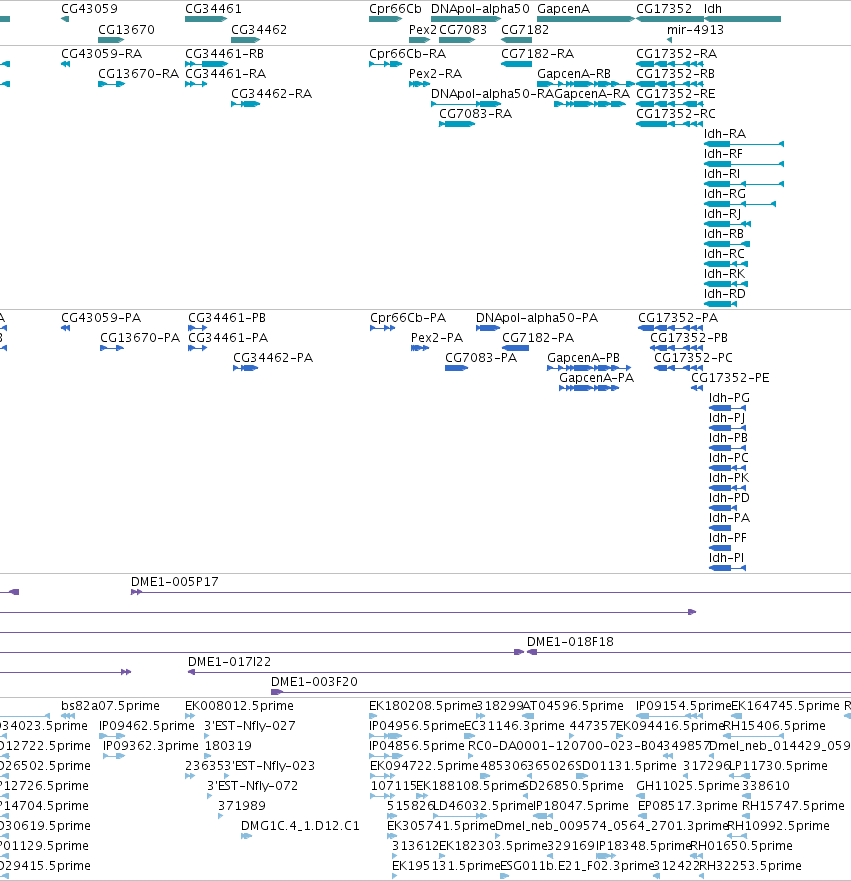
Task: Select transcript CG7083-RA
Action: click(x=475, y=114)
